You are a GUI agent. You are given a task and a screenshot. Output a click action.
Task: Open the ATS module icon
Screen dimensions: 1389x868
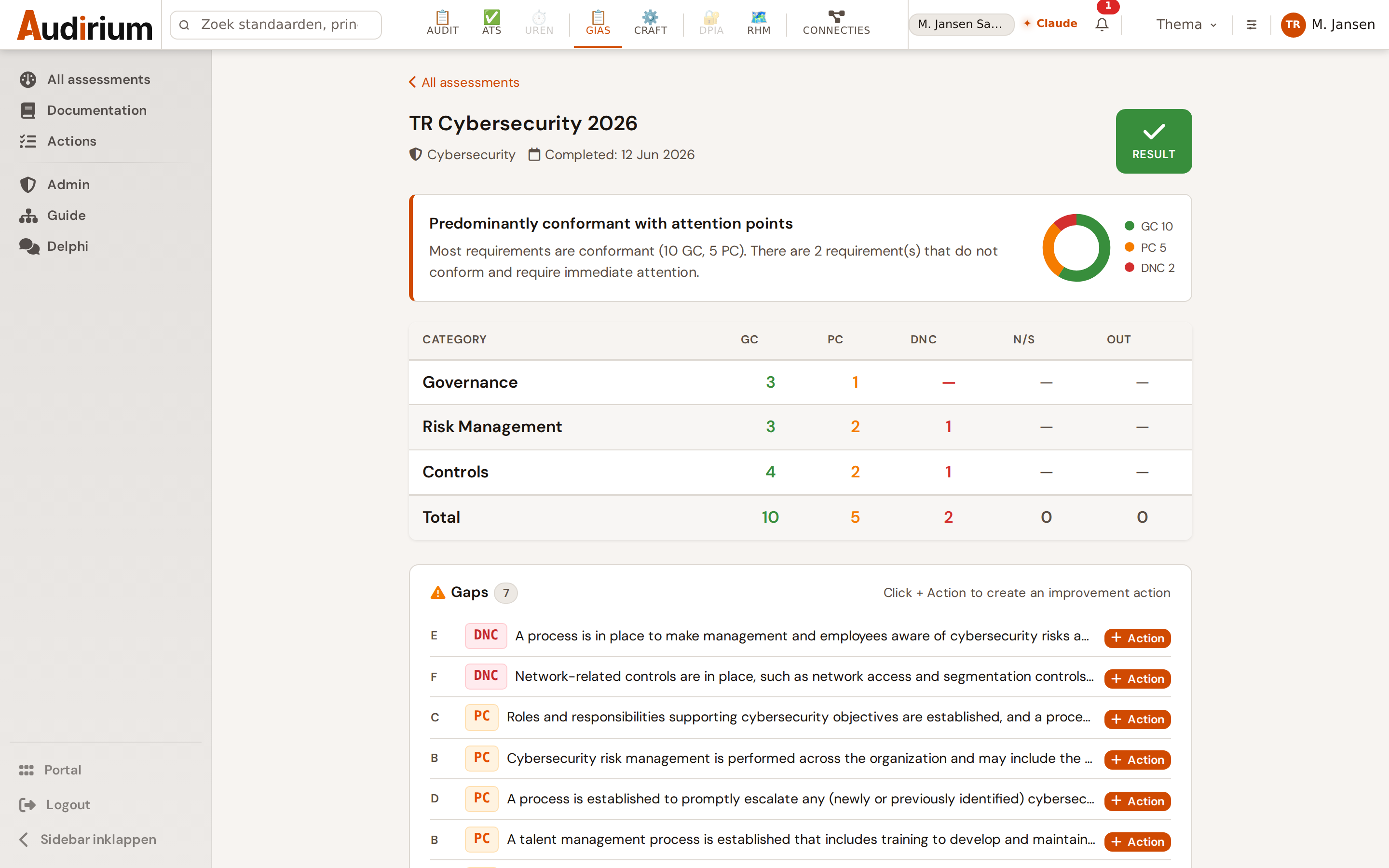coord(491,24)
